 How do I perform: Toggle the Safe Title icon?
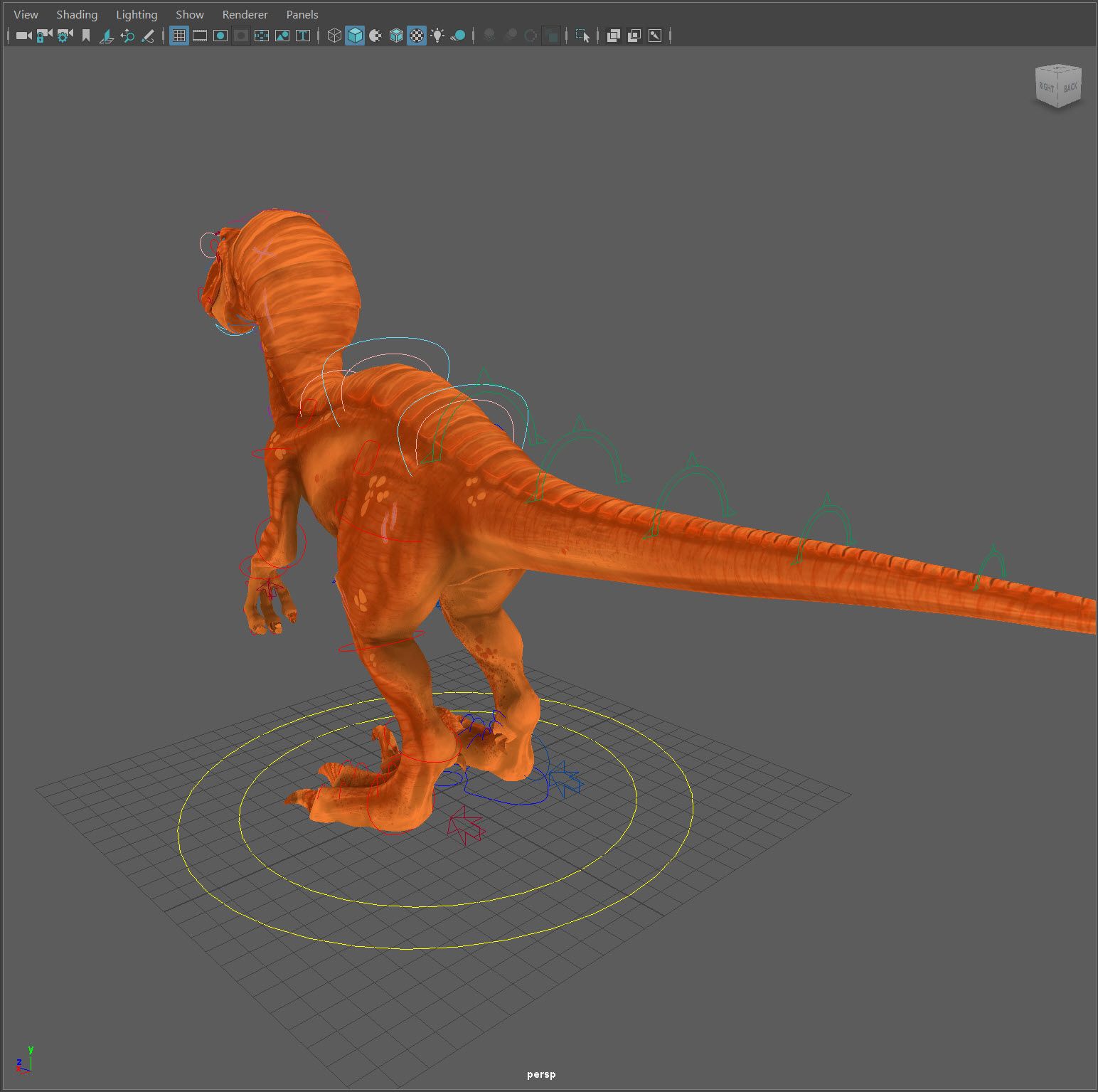303,36
